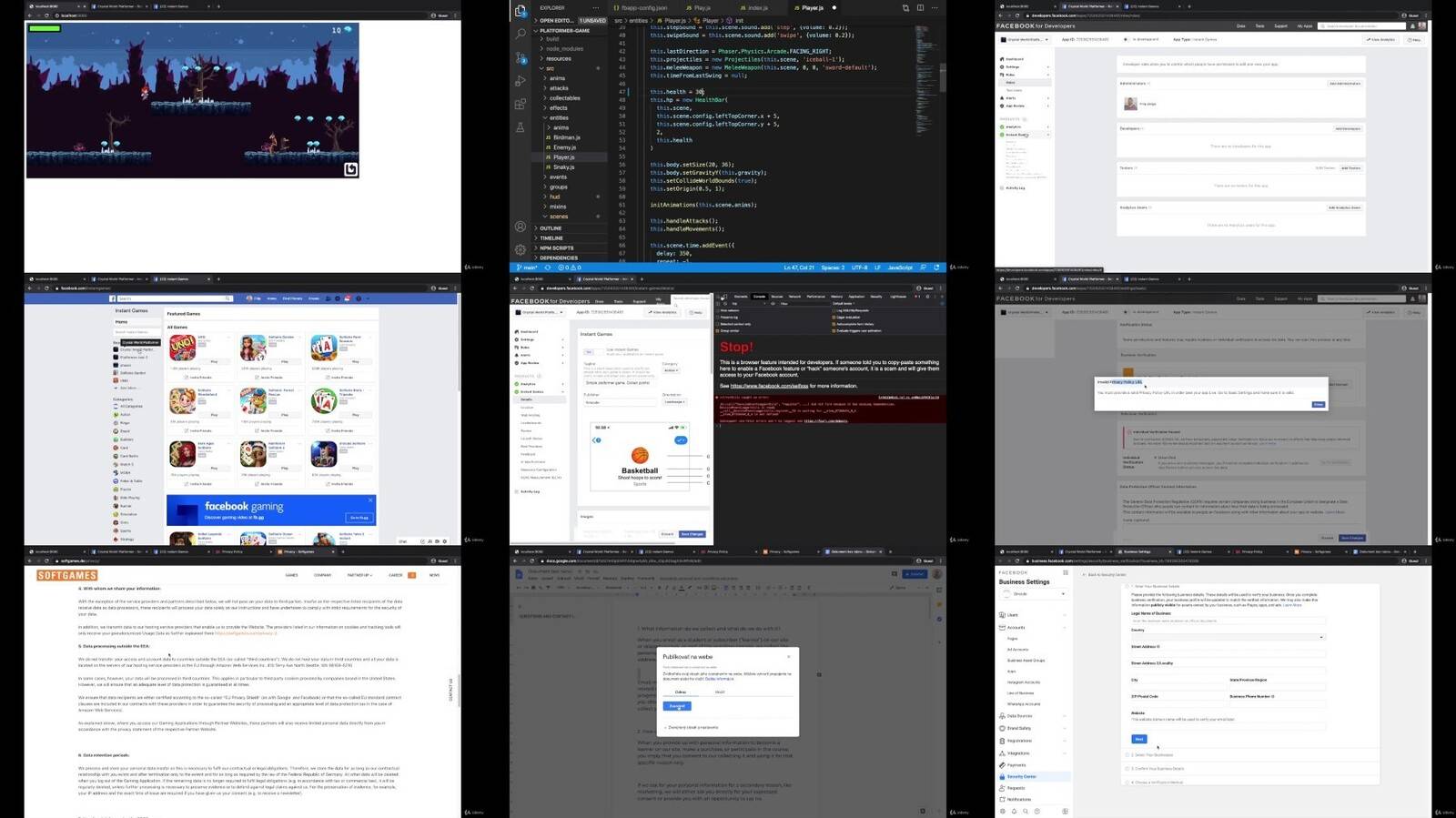Click the main branch indicator in VS Code status bar
Viewport: 1456px width, 818px height.
pyautogui.click(x=527, y=268)
